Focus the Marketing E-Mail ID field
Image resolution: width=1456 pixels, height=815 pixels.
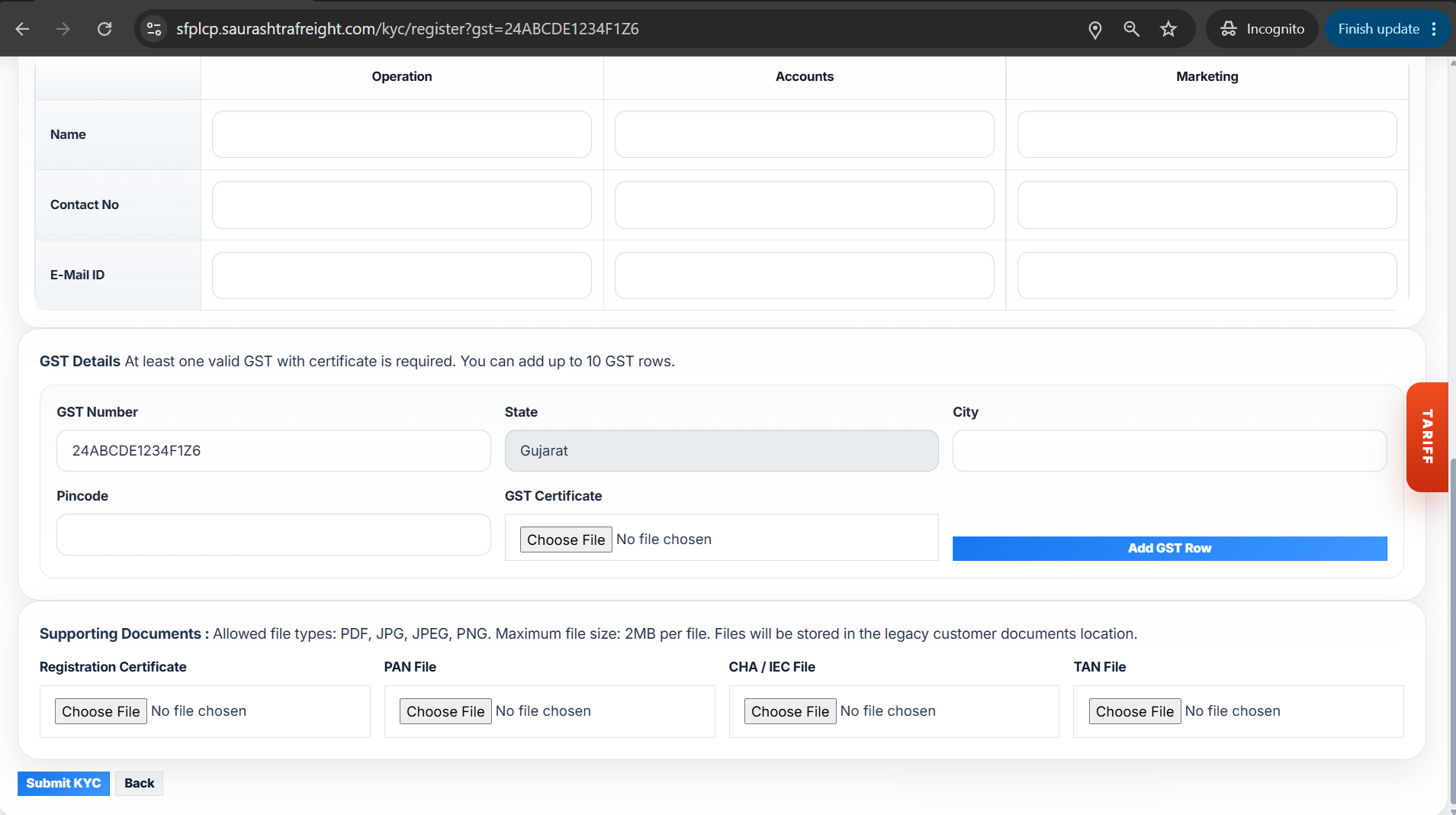pyautogui.click(x=1207, y=275)
